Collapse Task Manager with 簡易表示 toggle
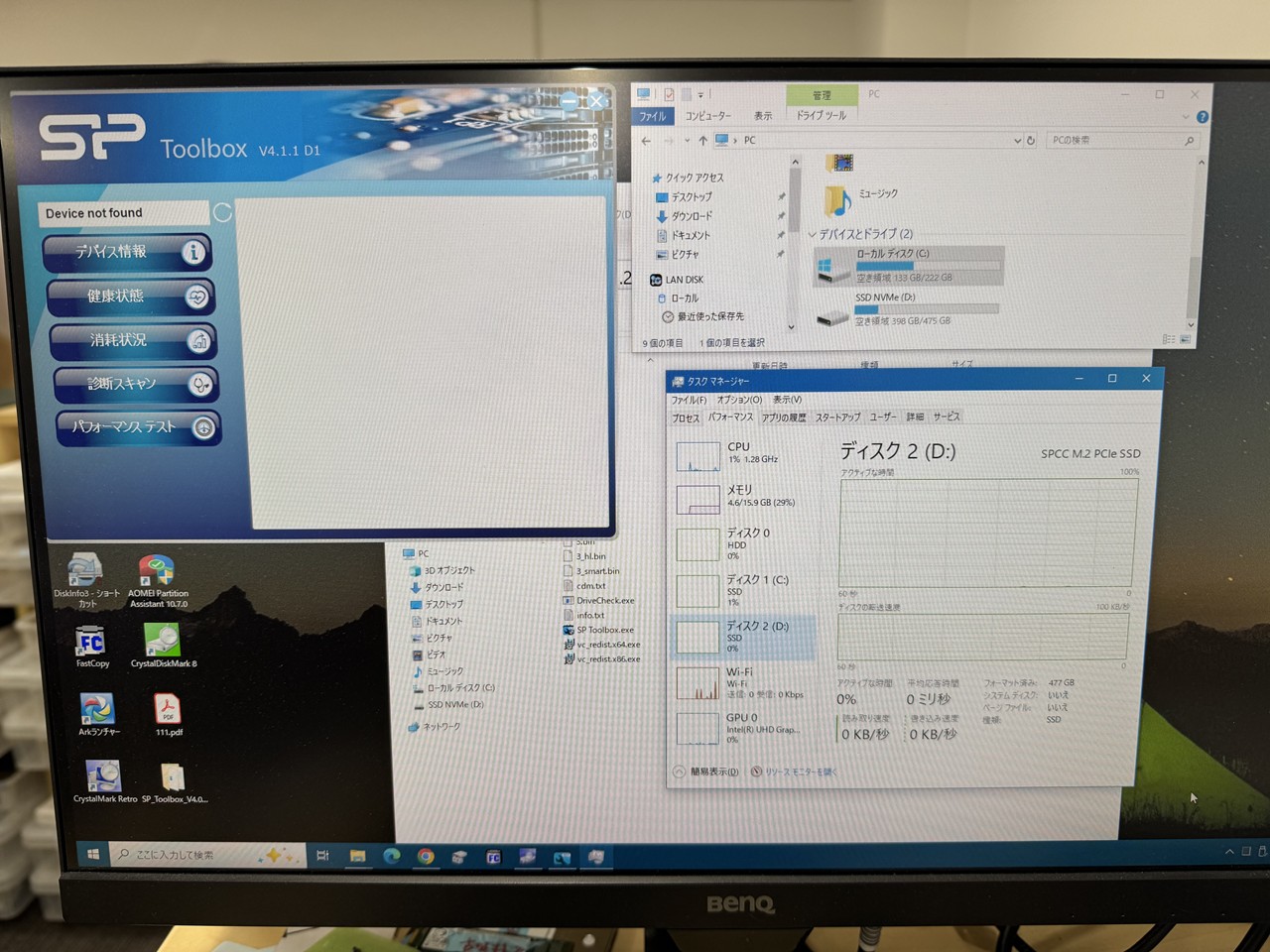 [x=706, y=772]
